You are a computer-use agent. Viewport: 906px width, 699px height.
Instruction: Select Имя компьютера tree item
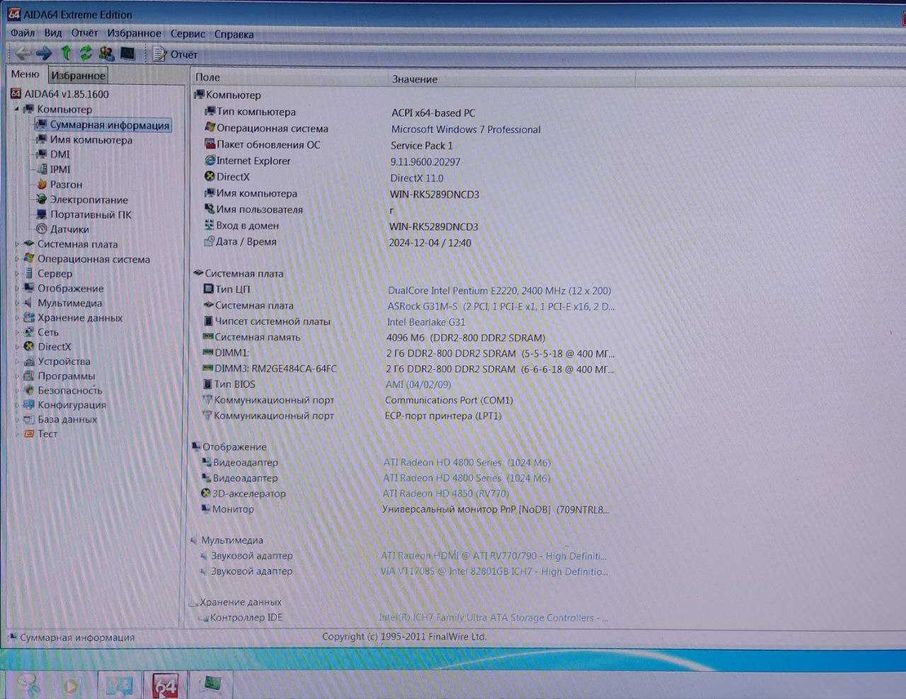coord(84,140)
